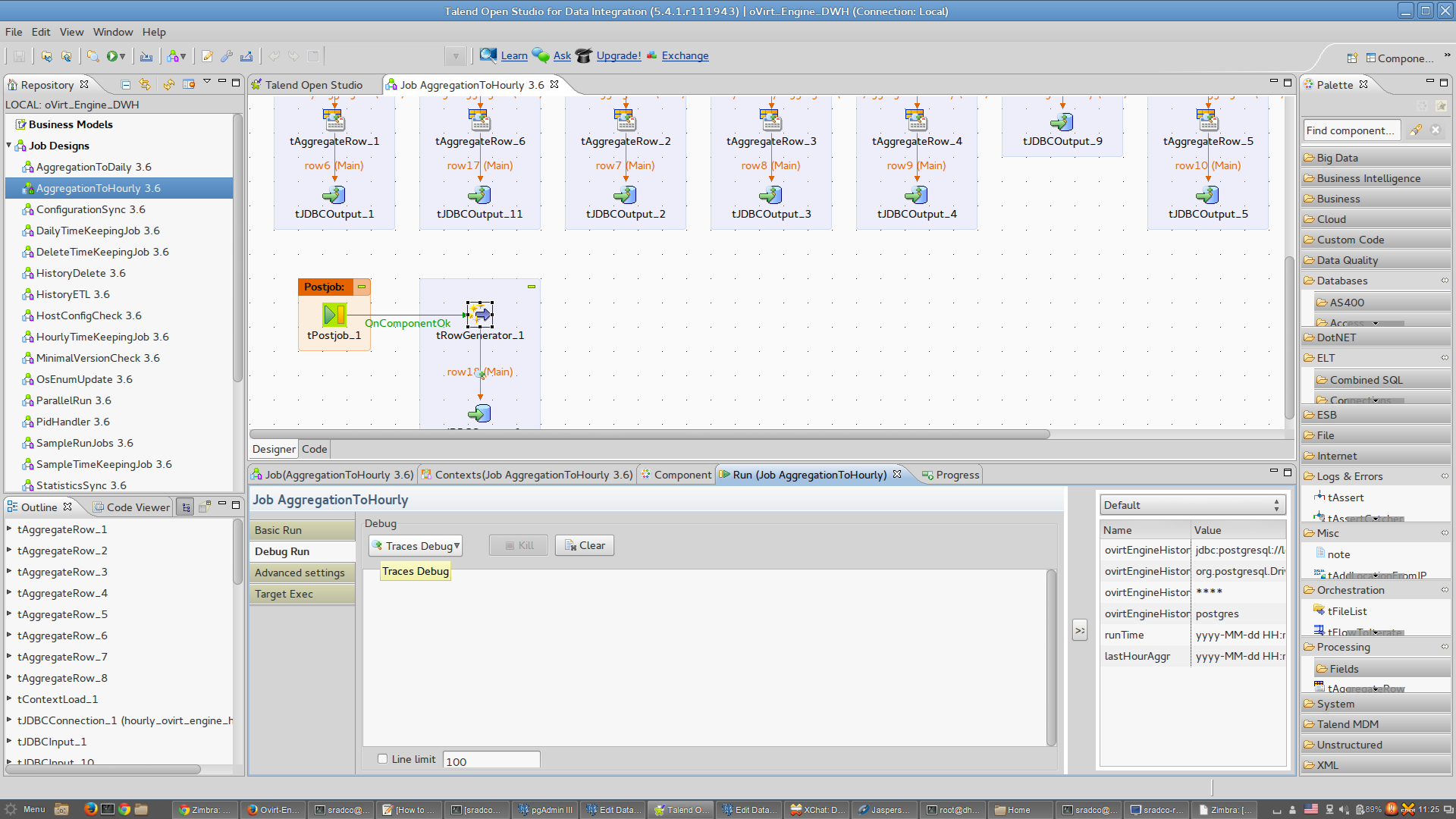
Task: Click the Exchange link
Action: point(685,56)
